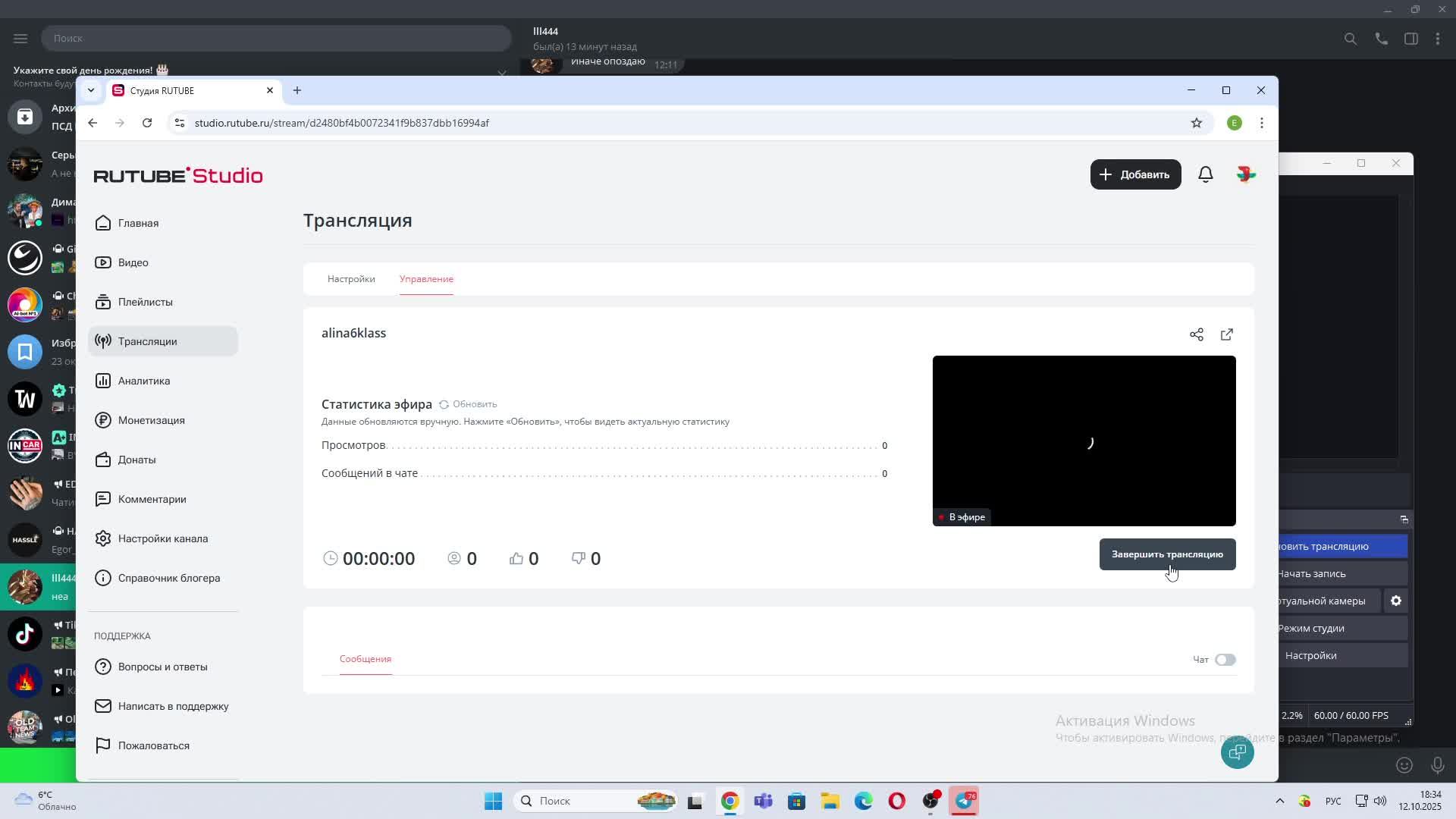This screenshot has width=1456, height=819.
Task: Expand the Chrome tab search dropdown
Action: [x=91, y=90]
